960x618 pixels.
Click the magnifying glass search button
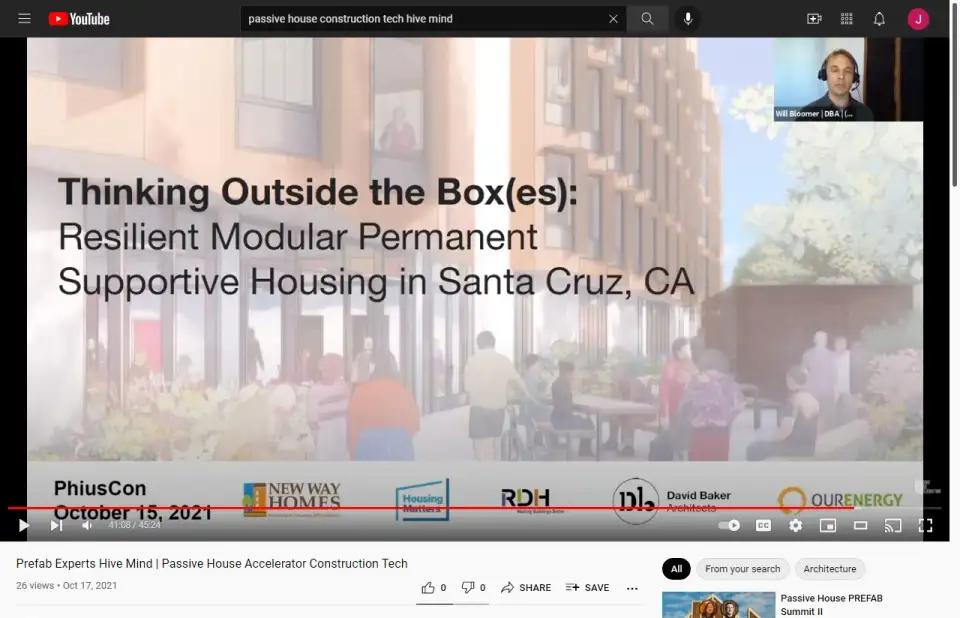648,19
